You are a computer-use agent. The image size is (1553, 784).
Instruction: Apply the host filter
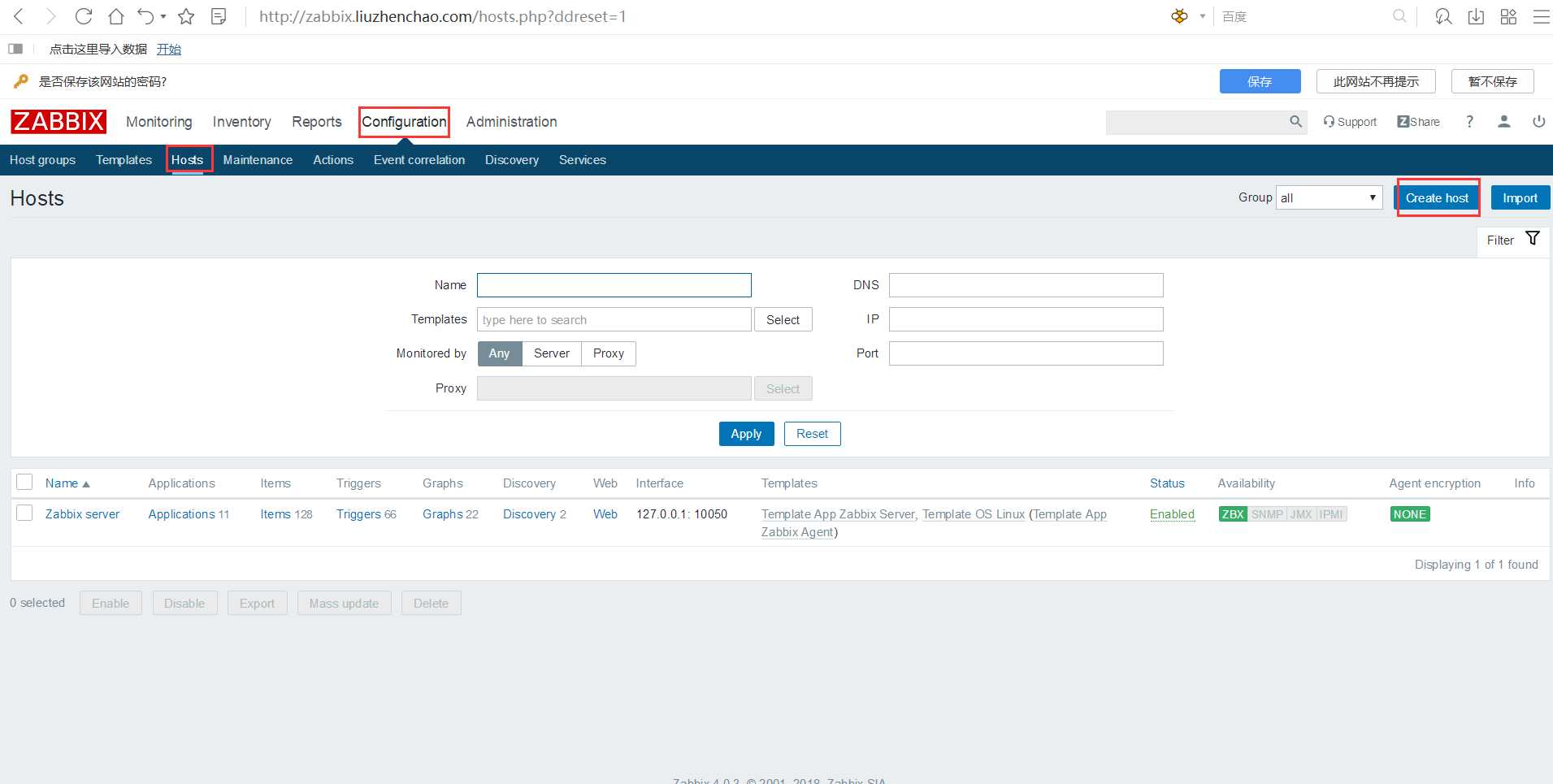tap(746, 434)
